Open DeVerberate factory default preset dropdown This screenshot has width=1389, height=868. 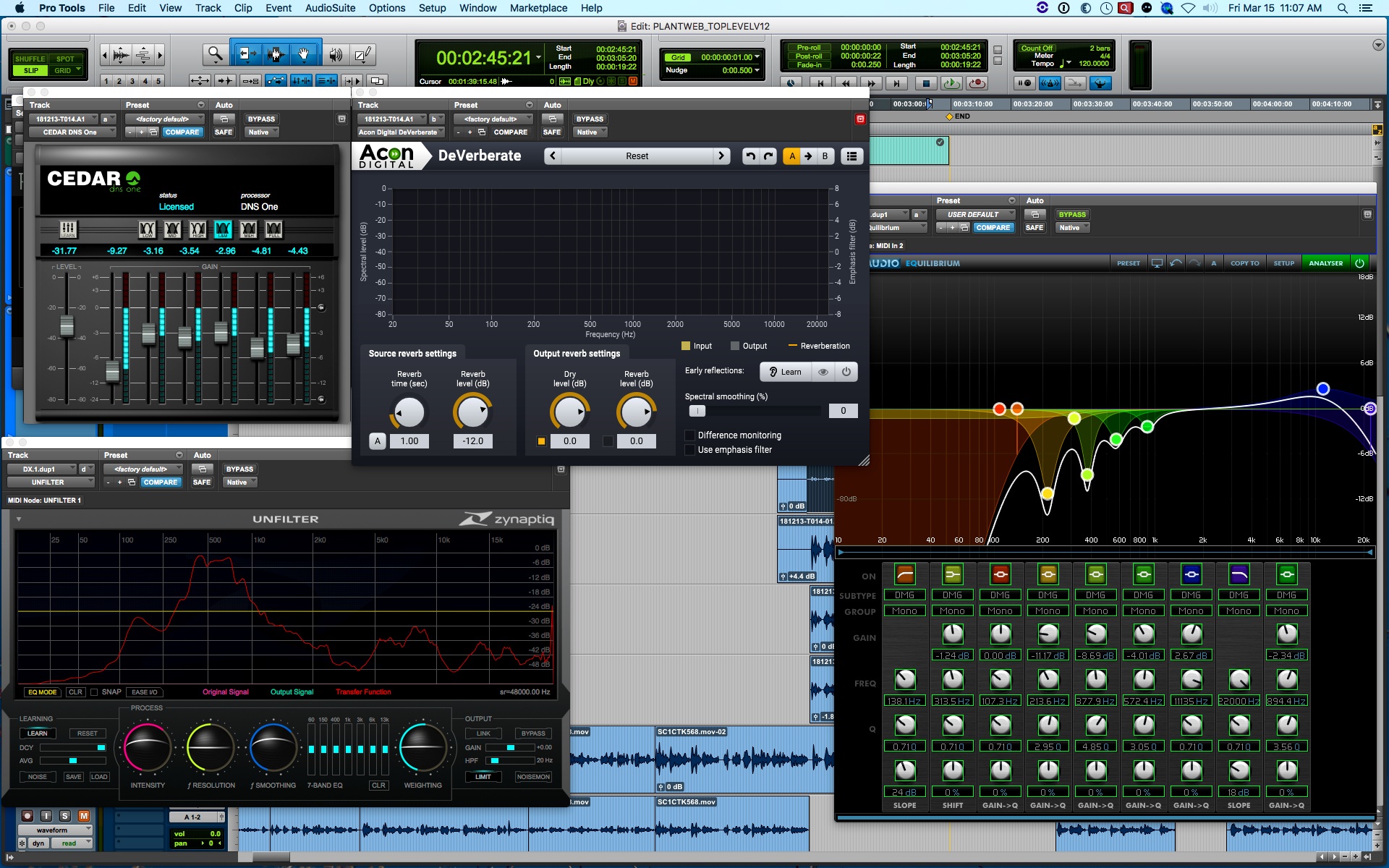(493, 119)
